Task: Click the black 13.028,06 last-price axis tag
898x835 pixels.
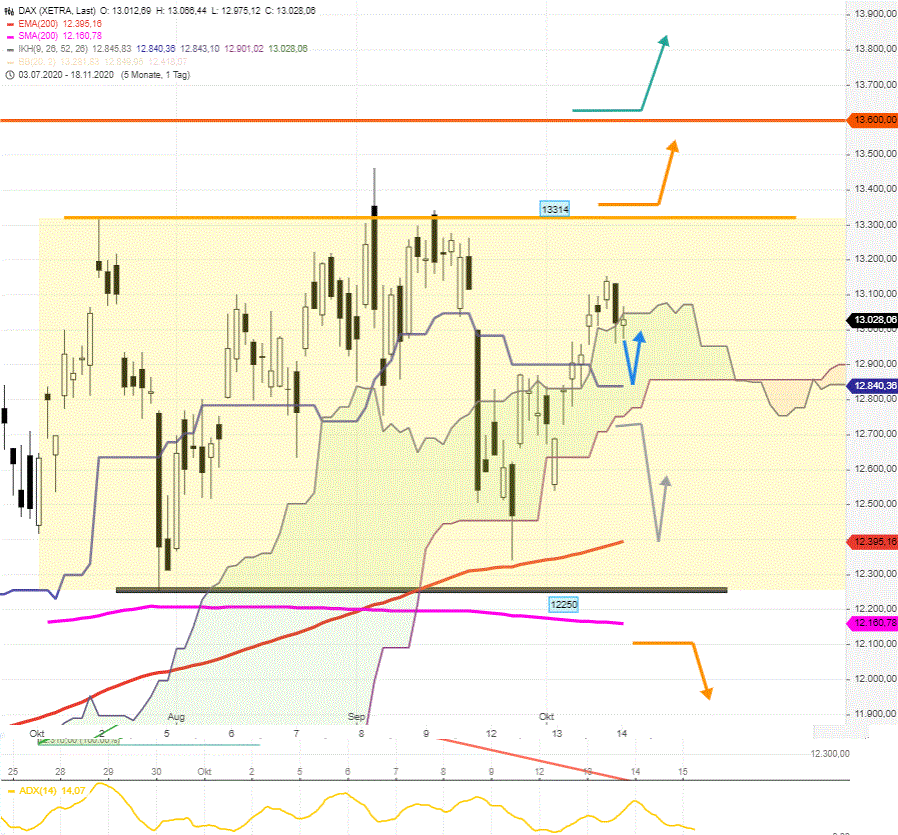Action: pos(872,320)
